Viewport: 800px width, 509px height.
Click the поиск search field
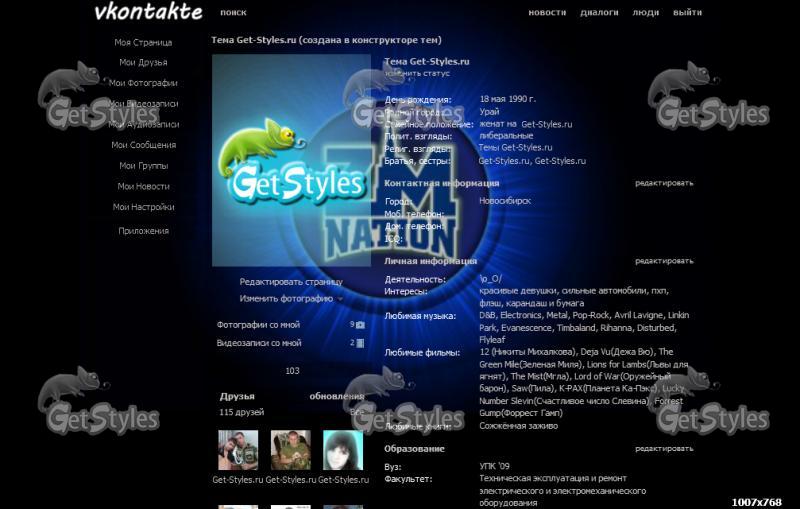click(x=233, y=13)
